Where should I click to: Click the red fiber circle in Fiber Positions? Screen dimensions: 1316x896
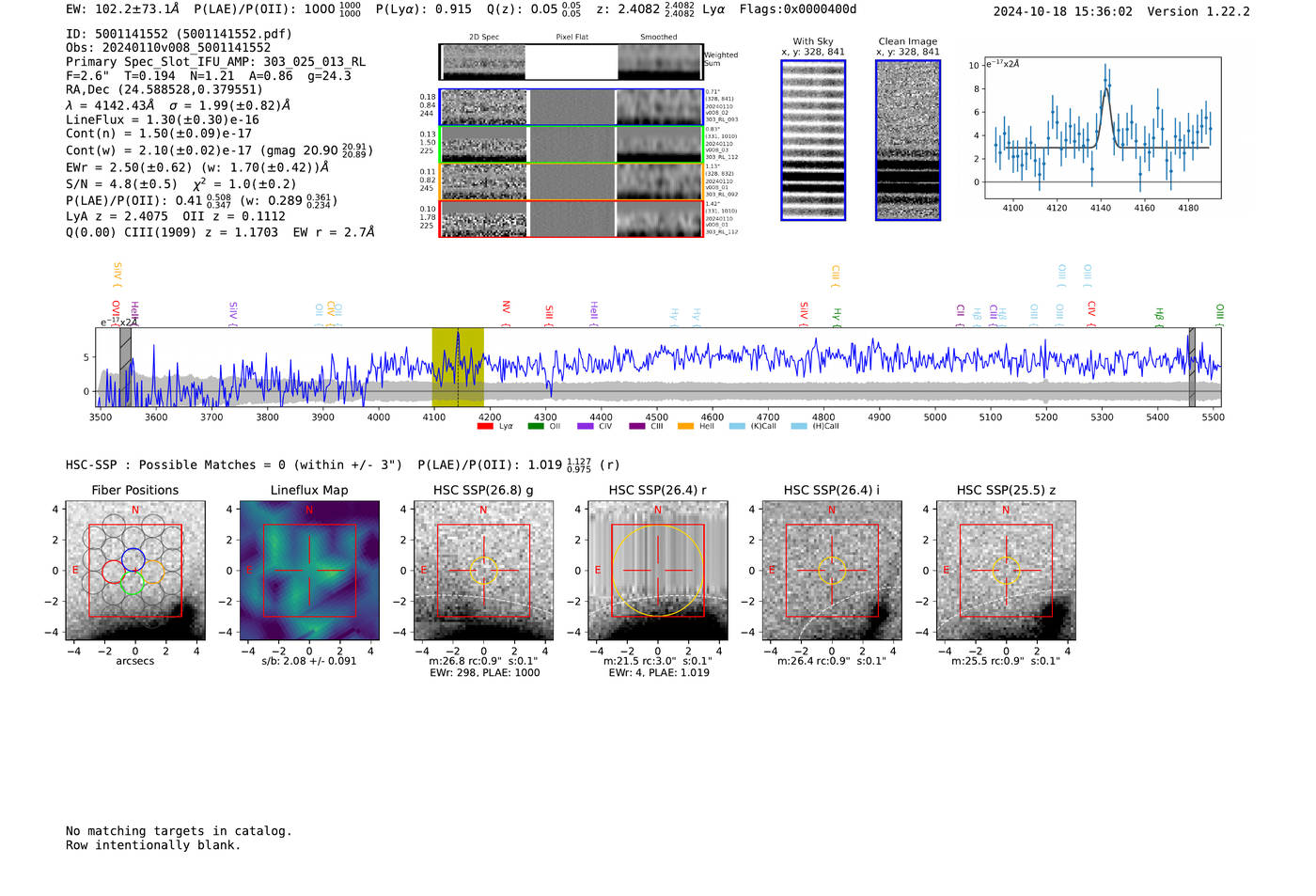[113, 571]
